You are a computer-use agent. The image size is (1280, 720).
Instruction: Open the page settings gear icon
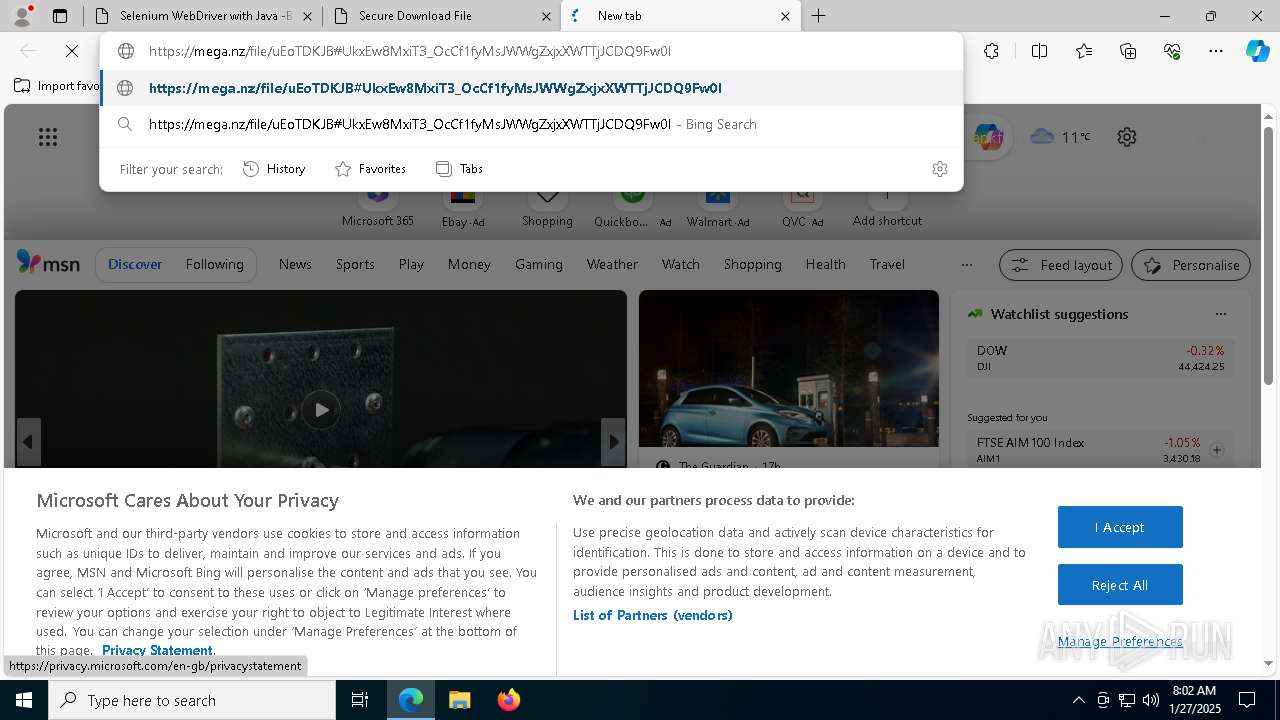pos(1127,137)
